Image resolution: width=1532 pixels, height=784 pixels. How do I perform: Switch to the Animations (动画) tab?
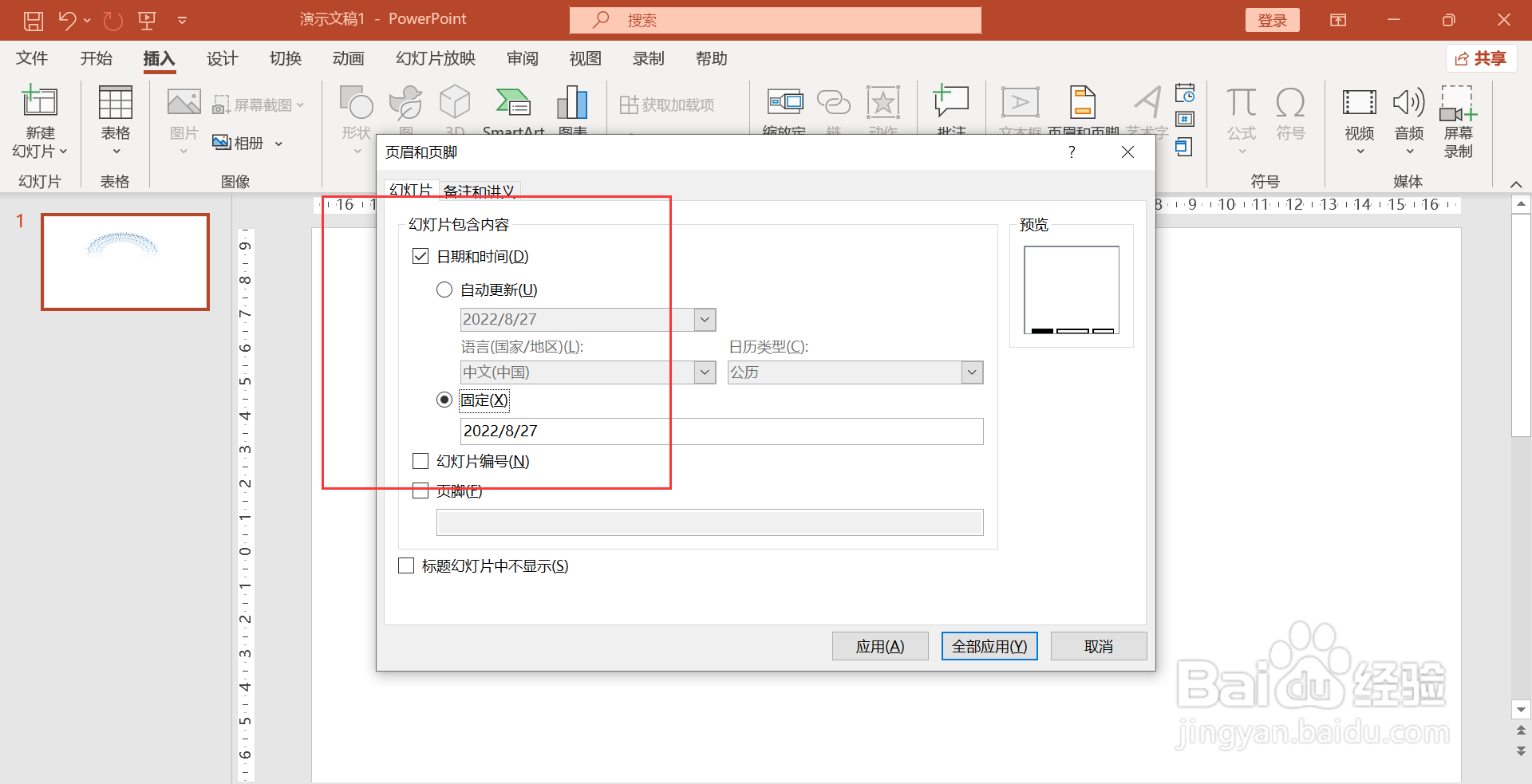pyautogui.click(x=349, y=58)
